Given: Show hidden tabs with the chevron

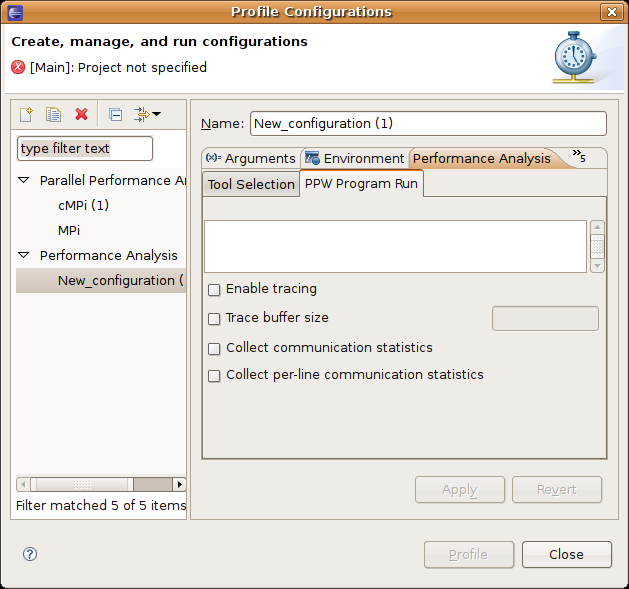Looking at the screenshot, I should click(579, 156).
